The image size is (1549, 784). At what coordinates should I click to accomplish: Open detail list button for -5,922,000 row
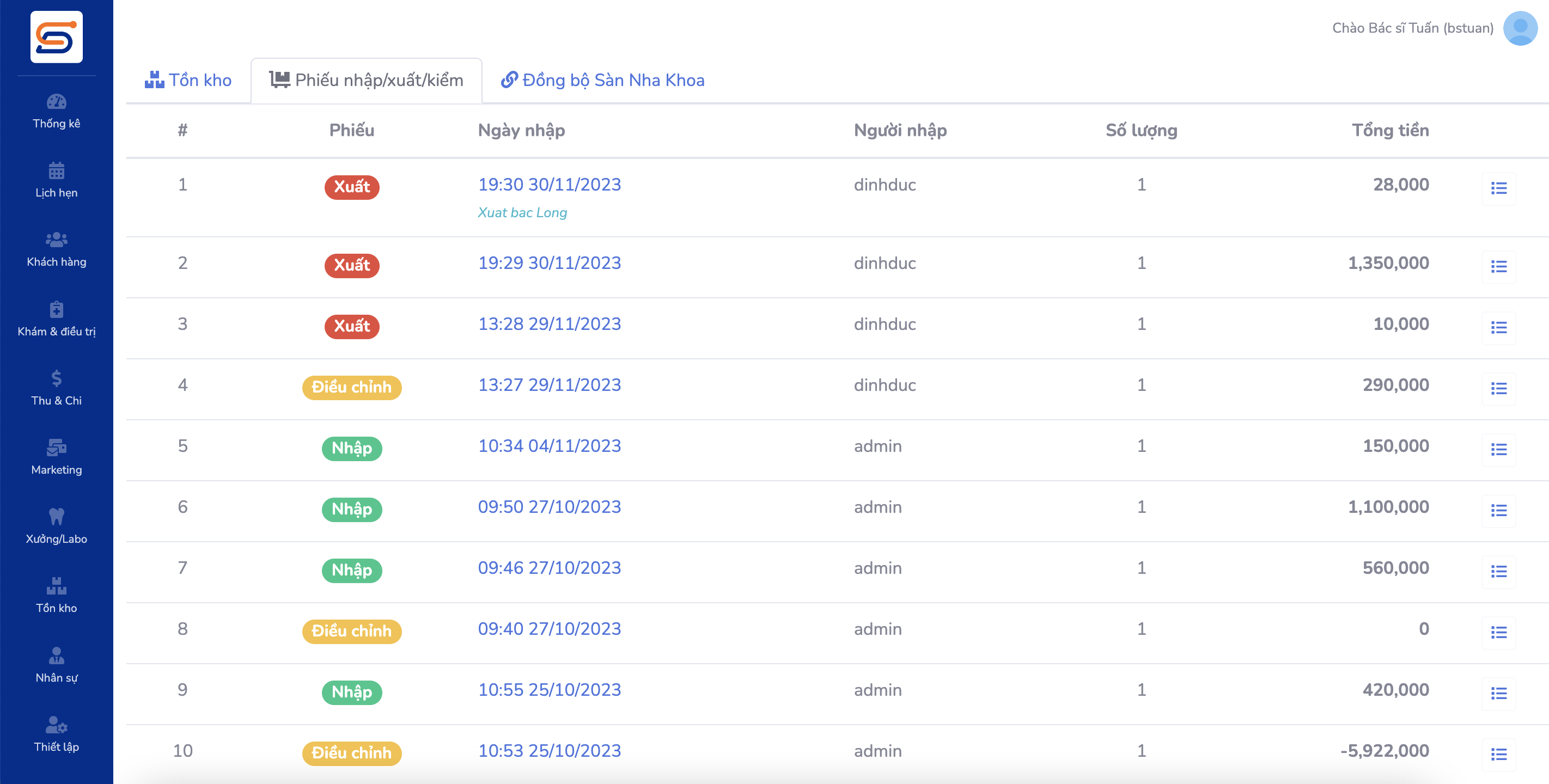tap(1498, 755)
